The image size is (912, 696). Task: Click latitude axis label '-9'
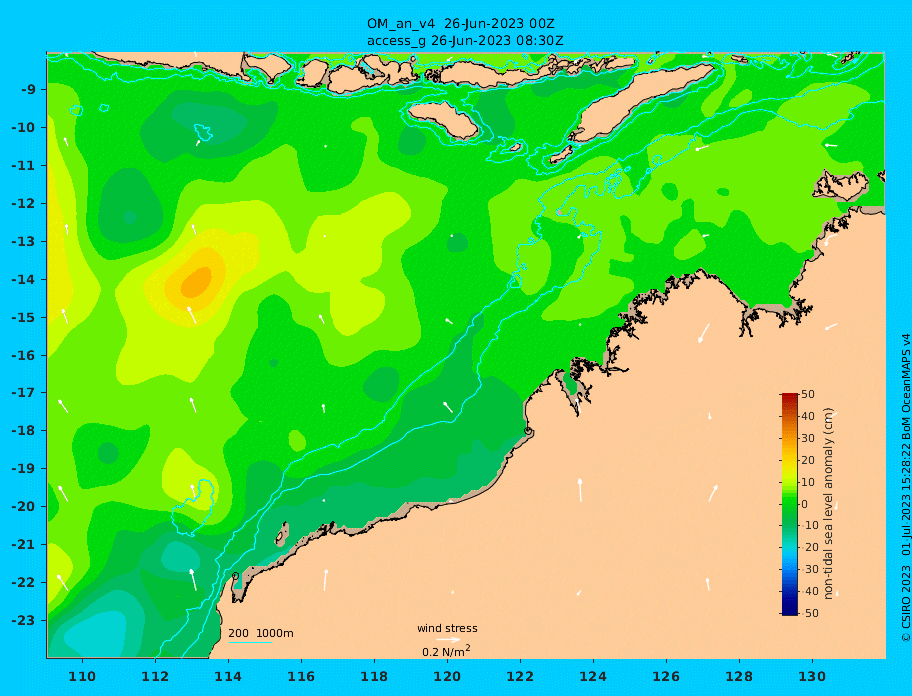coord(28,90)
